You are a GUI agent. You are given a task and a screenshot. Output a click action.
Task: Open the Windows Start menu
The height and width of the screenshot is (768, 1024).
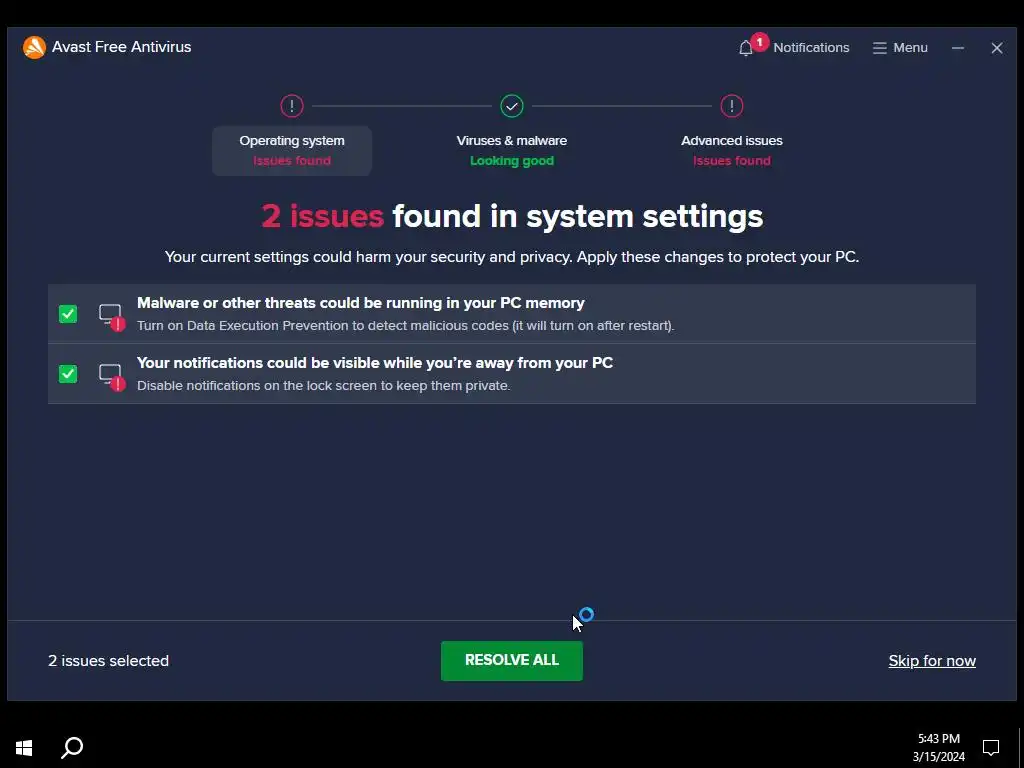click(24, 747)
